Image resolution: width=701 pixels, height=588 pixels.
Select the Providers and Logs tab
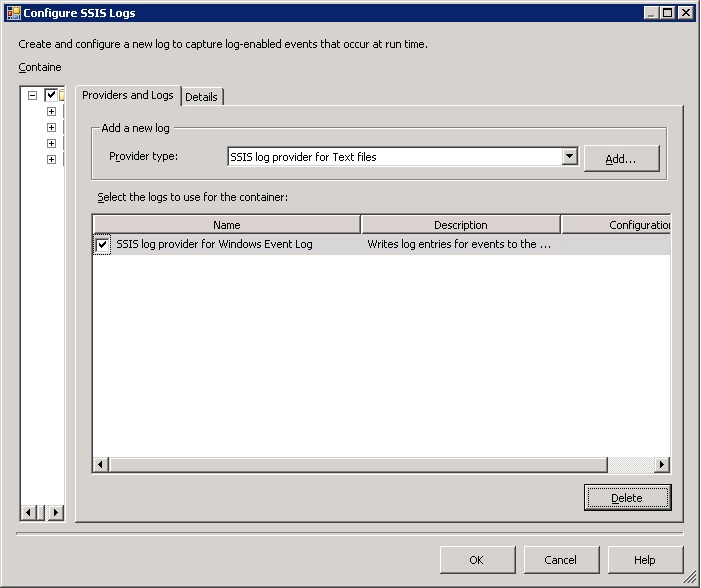pyautogui.click(x=128, y=95)
